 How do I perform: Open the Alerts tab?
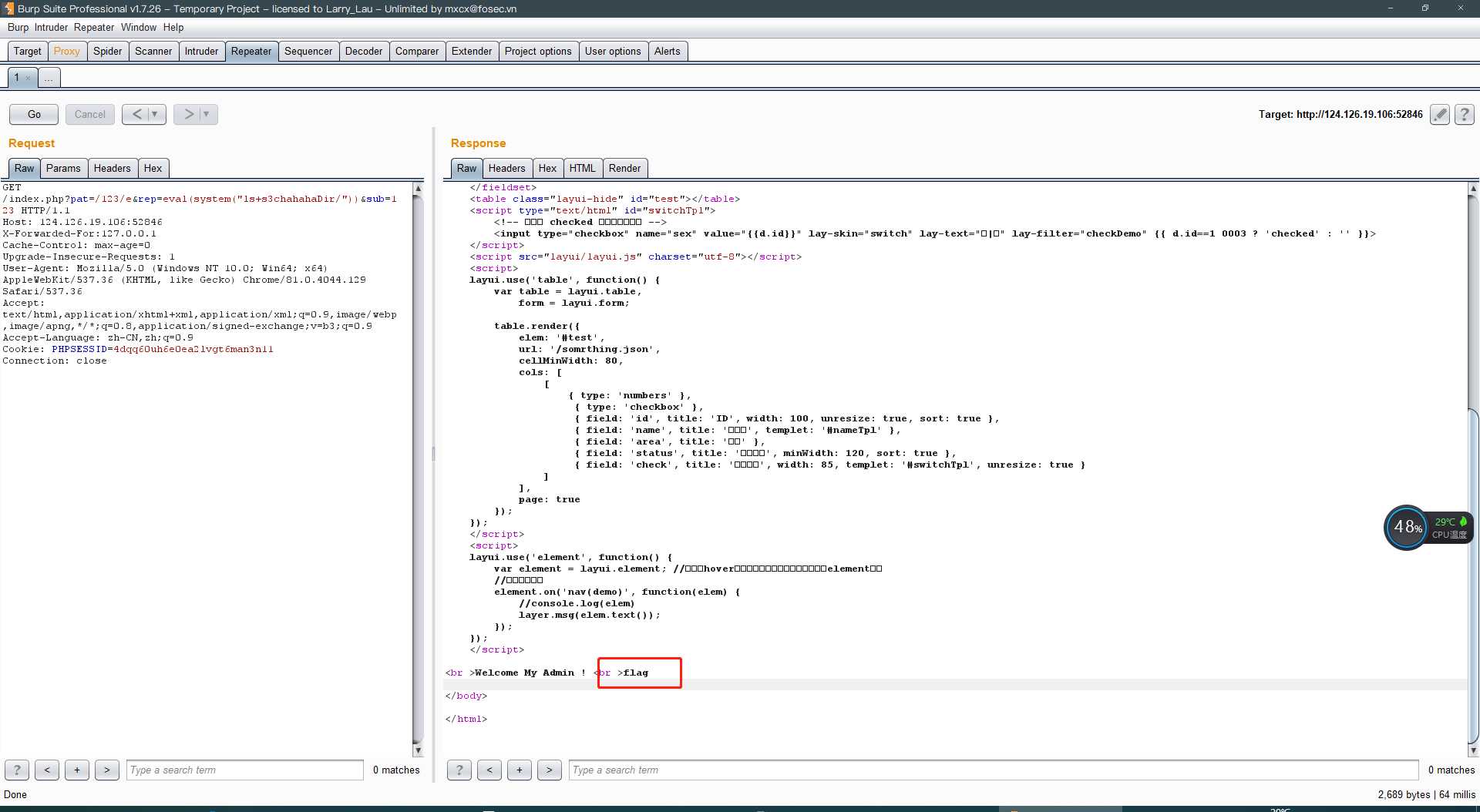click(668, 51)
